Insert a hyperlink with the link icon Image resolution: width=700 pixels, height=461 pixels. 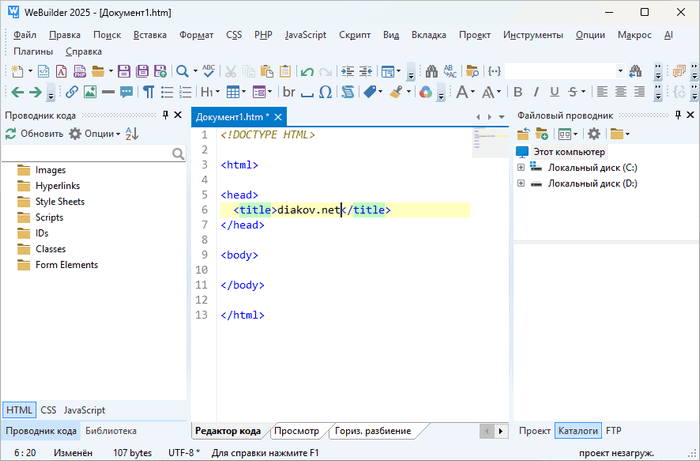click(72, 92)
